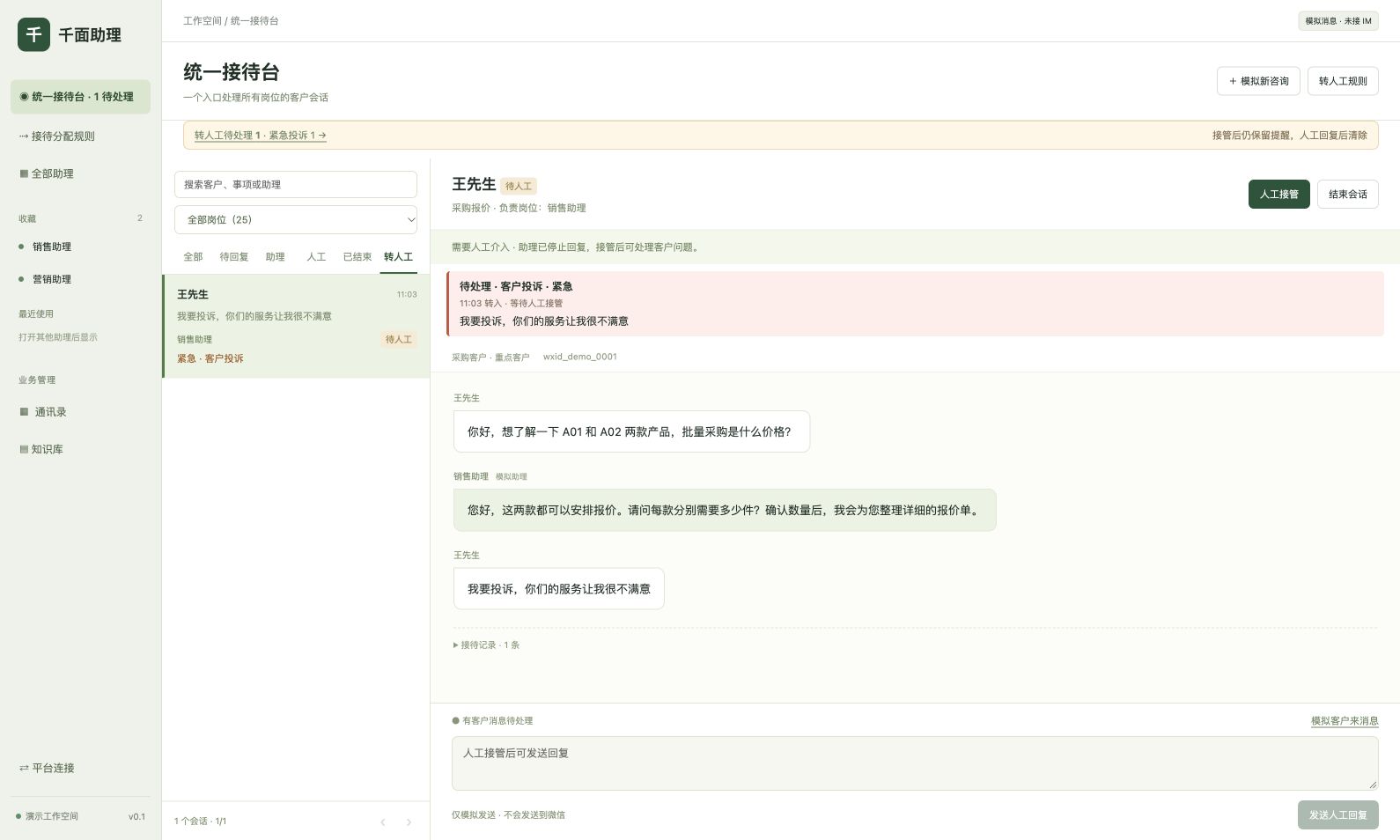Click the 千面助理 logo icon
This screenshot has height=840, width=1400.
pyautogui.click(x=33, y=34)
